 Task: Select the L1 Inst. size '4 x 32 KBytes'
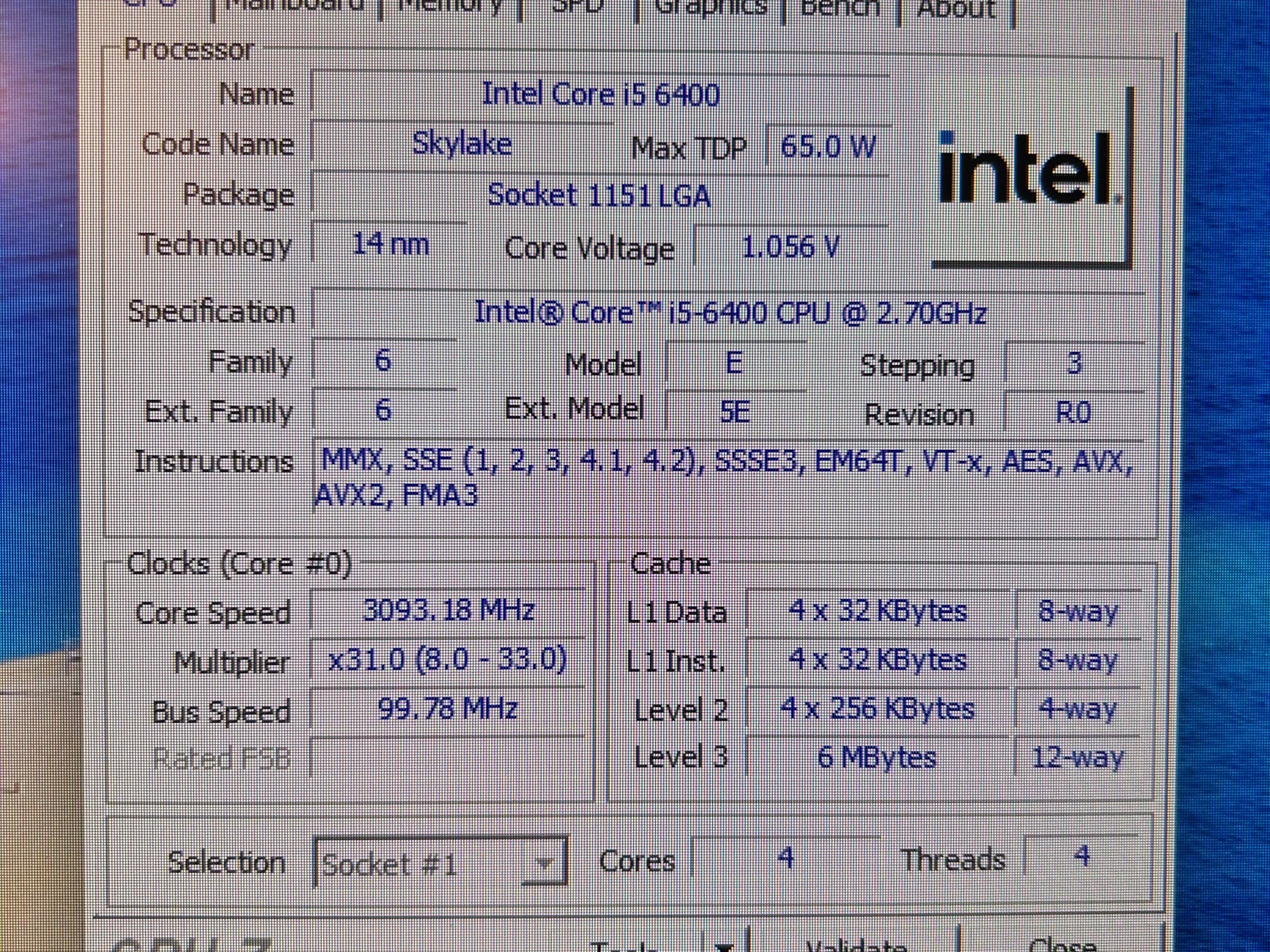pos(877,661)
